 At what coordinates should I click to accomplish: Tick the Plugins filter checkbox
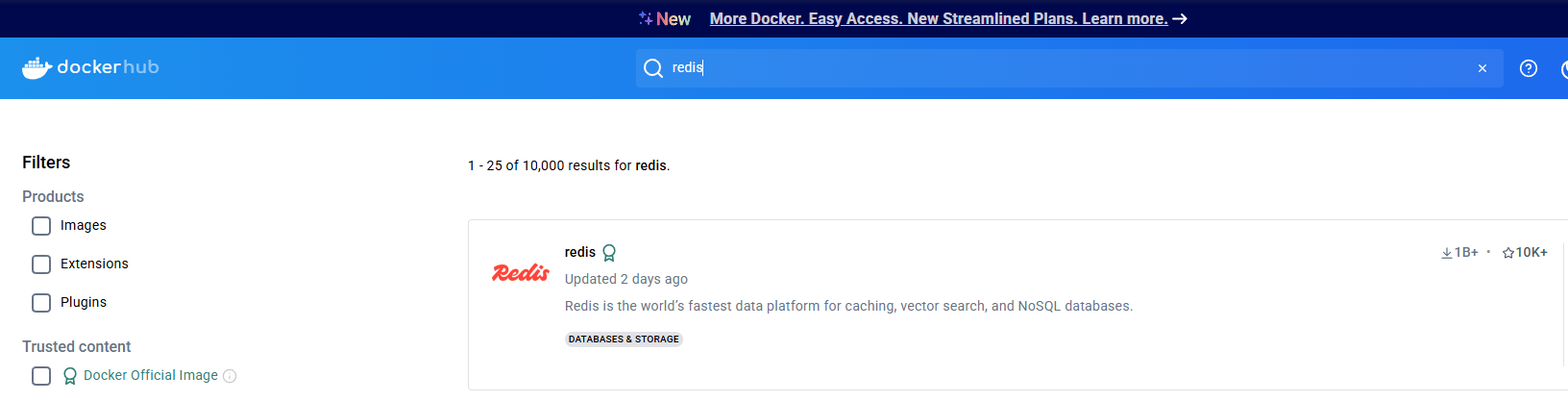tap(41, 303)
